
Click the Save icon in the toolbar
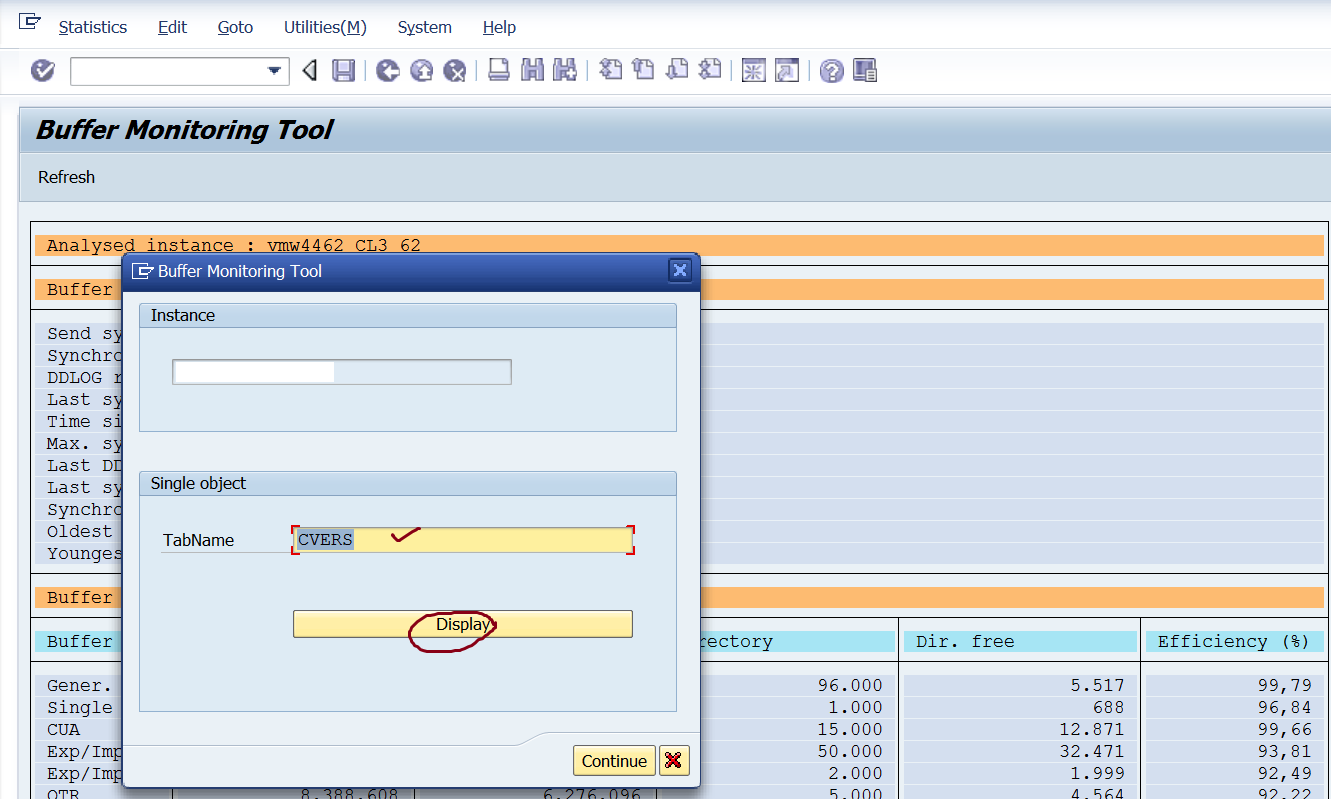[343, 70]
